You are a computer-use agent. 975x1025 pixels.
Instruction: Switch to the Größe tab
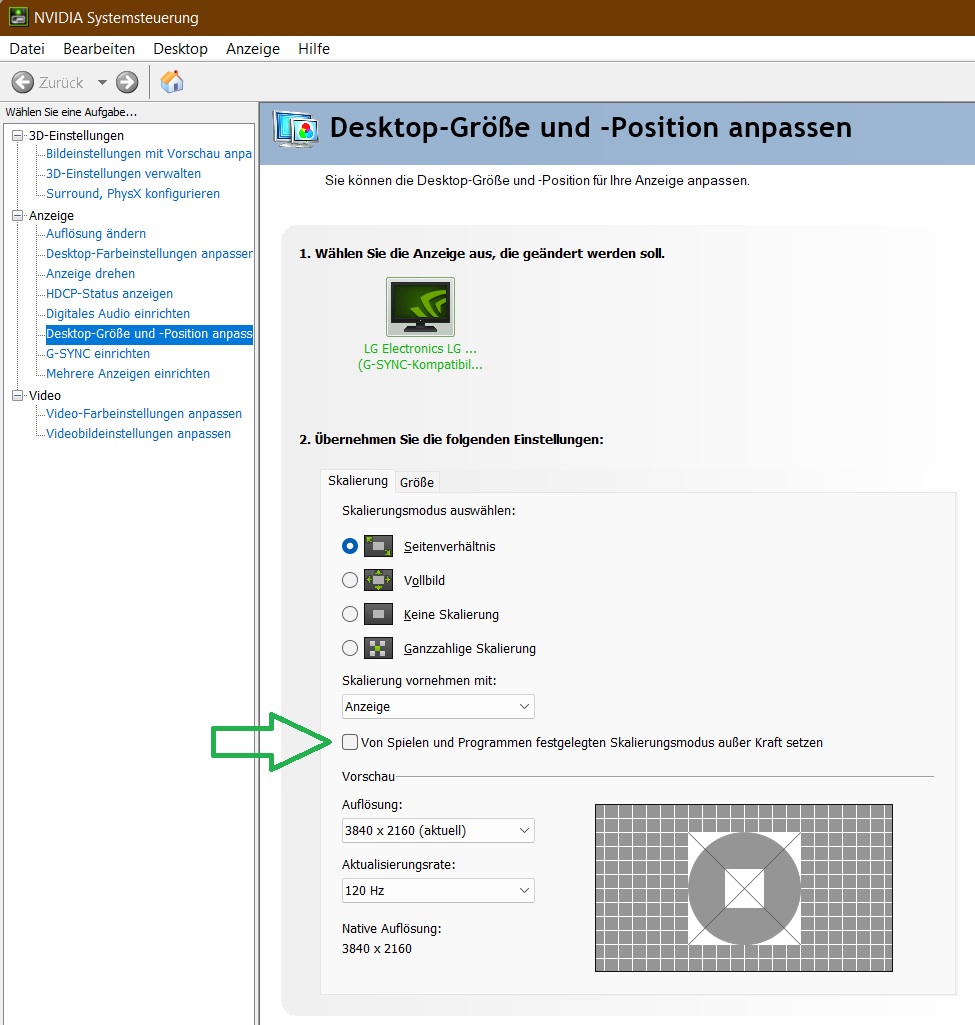click(x=417, y=481)
